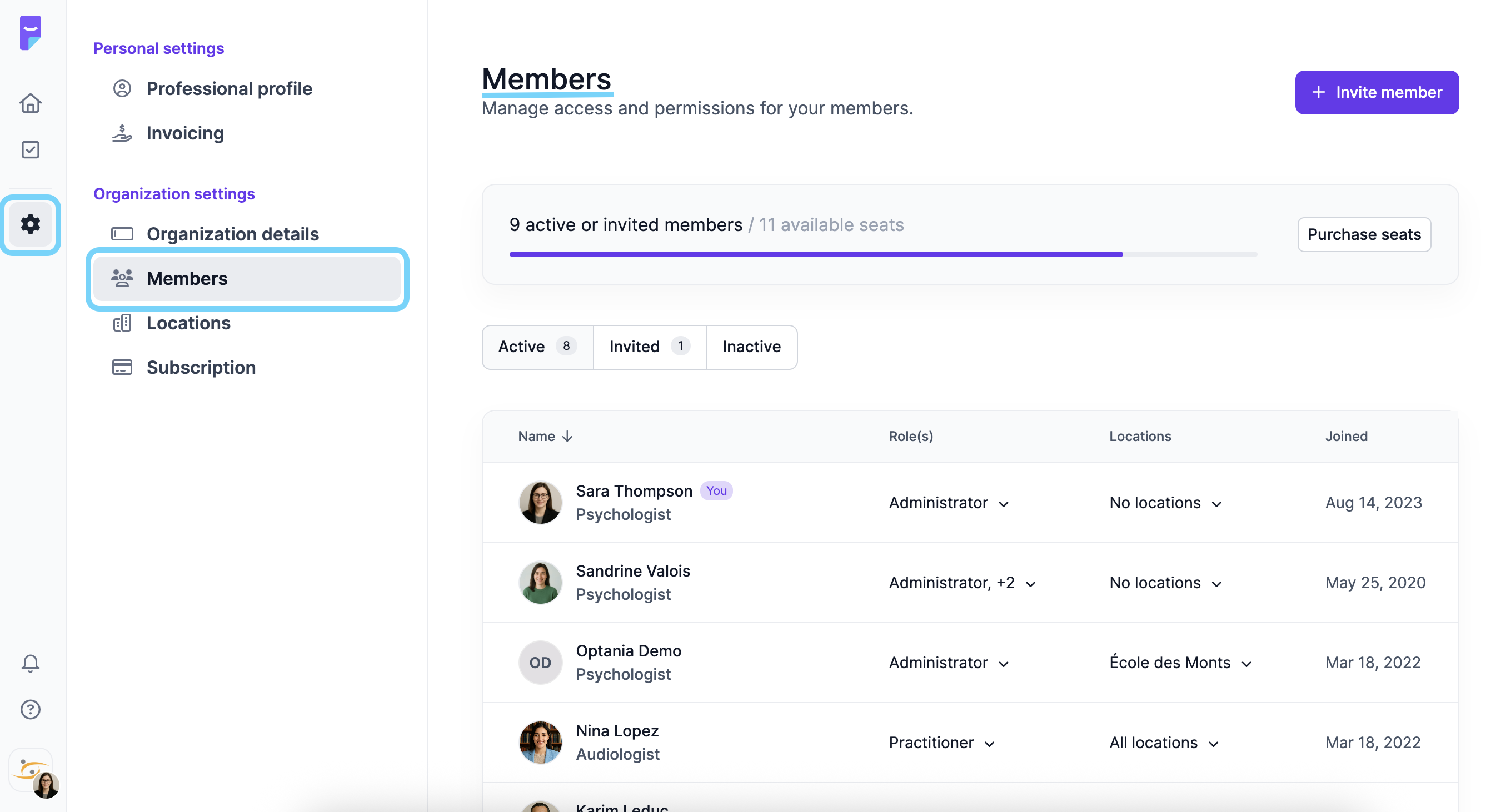Click Sandrine Valois's avatar photo
The width and height of the screenshot is (1506, 812).
point(540,583)
